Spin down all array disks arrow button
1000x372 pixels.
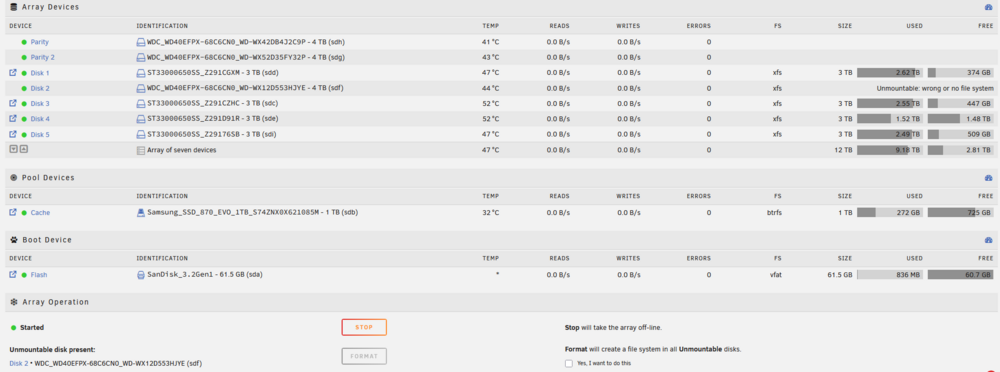pyautogui.click(x=13, y=149)
